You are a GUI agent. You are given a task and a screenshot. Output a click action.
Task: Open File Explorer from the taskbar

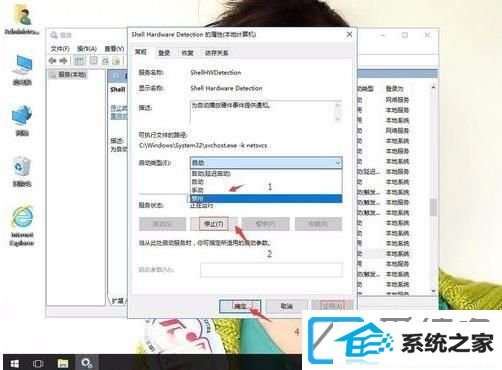[x=63, y=363]
